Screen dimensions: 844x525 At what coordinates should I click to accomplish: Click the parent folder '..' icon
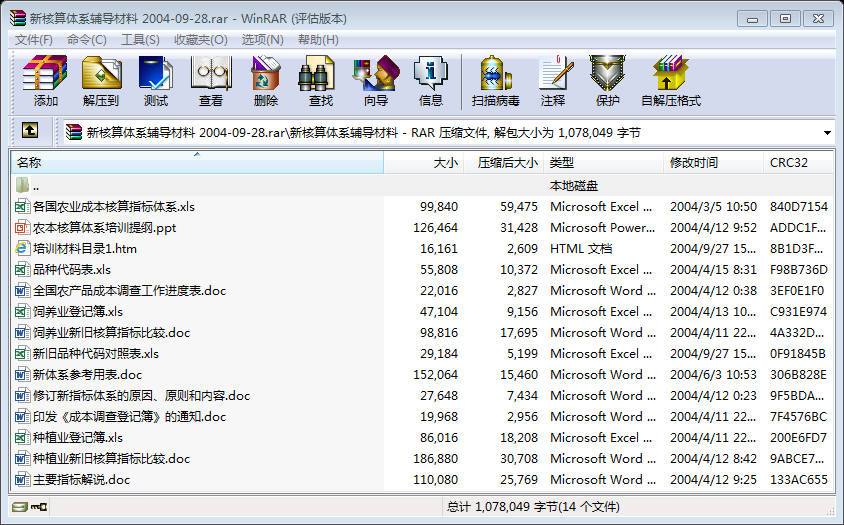(22, 185)
